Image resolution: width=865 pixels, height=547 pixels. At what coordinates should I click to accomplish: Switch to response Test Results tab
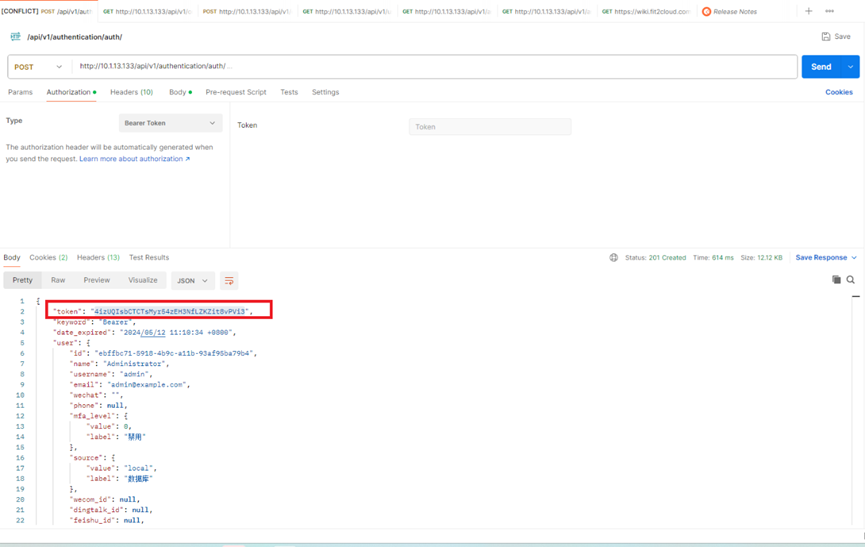coord(149,258)
